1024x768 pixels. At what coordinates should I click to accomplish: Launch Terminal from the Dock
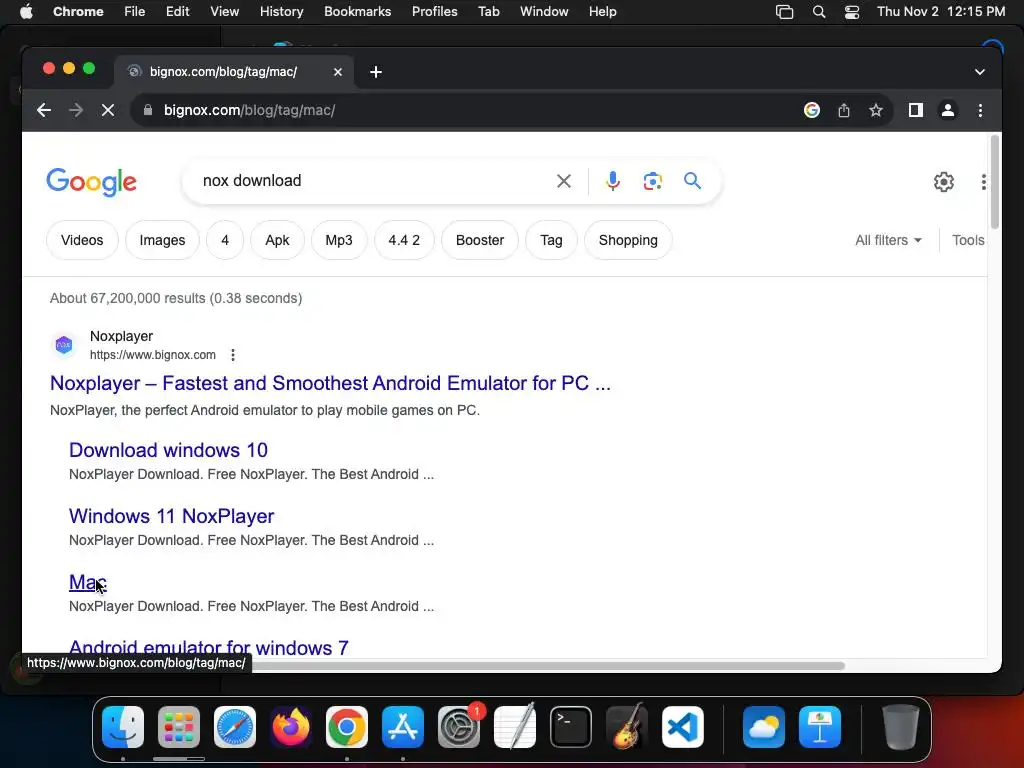click(x=571, y=727)
